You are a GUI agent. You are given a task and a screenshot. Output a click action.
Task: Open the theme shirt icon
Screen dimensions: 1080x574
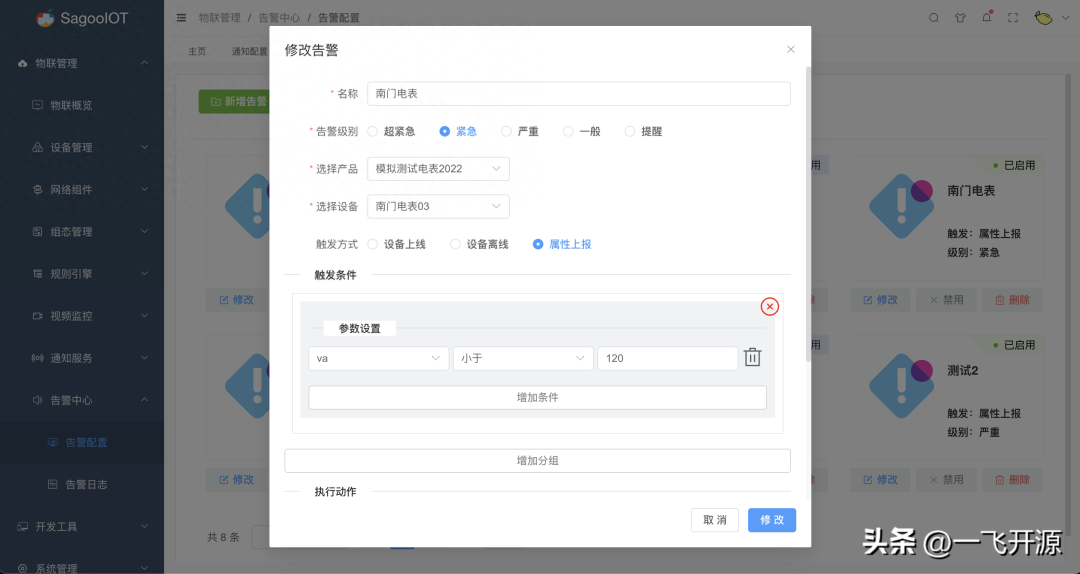coord(960,18)
